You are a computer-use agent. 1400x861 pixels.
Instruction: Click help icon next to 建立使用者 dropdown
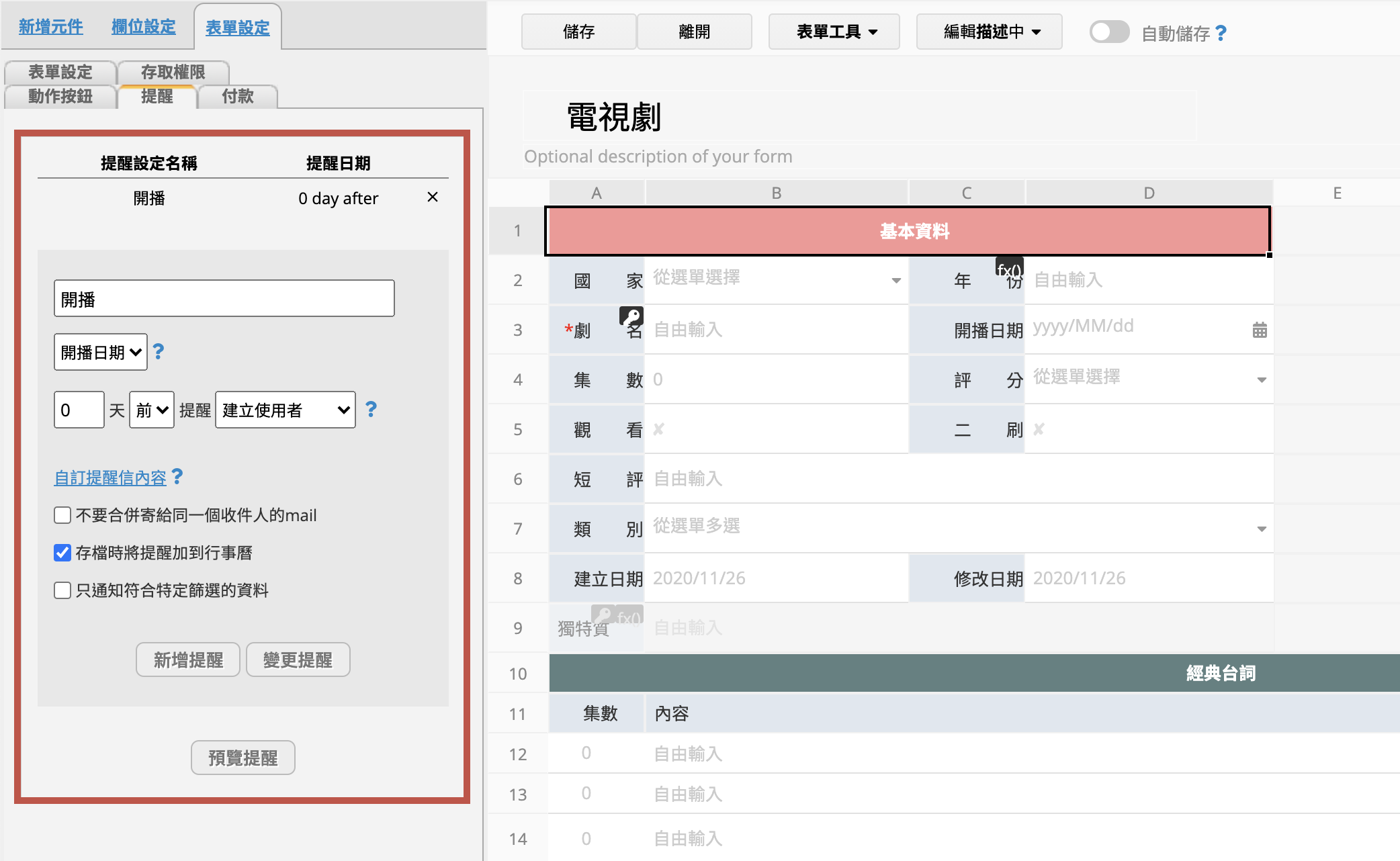click(371, 409)
